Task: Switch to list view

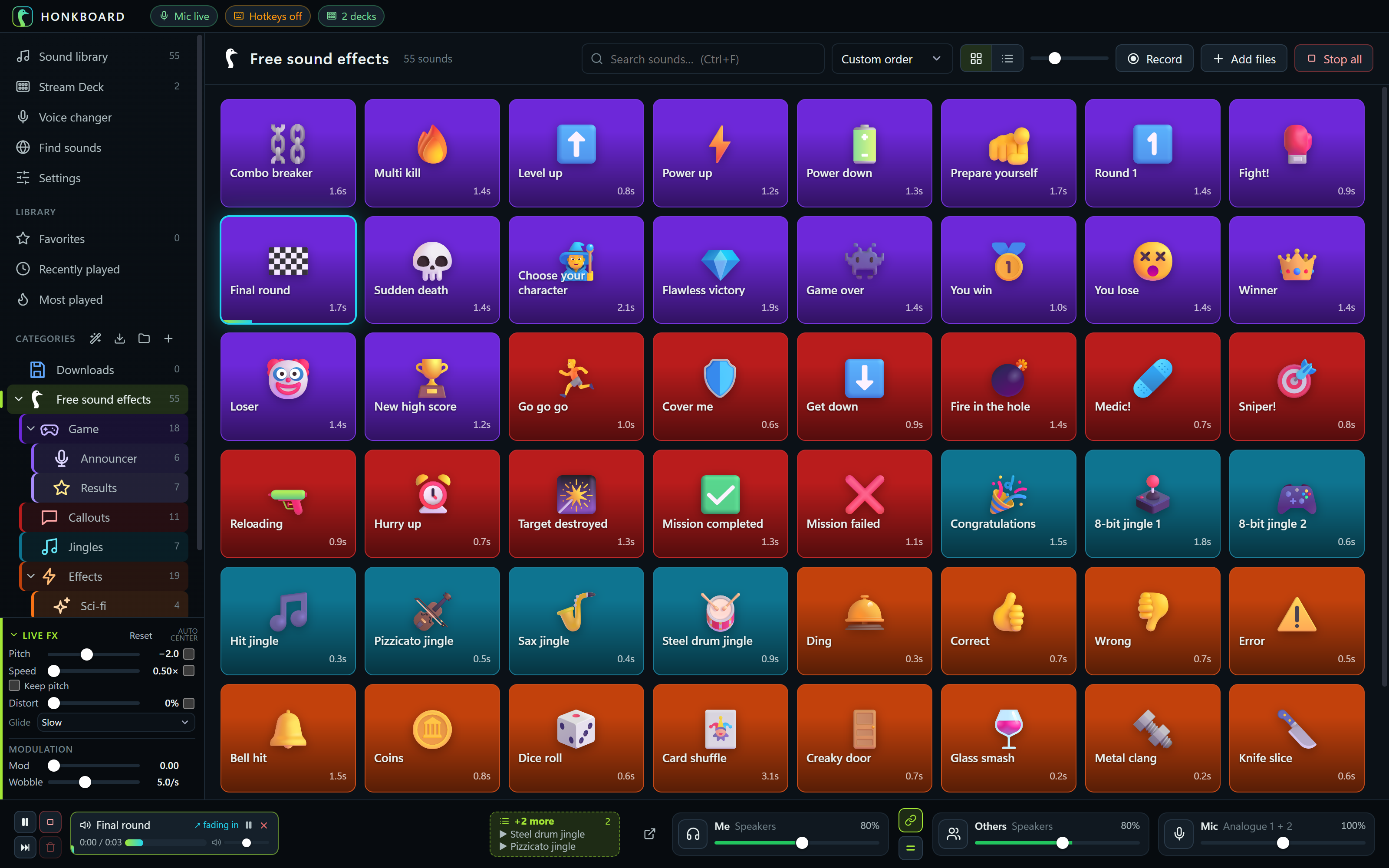Action: pos(1007,59)
